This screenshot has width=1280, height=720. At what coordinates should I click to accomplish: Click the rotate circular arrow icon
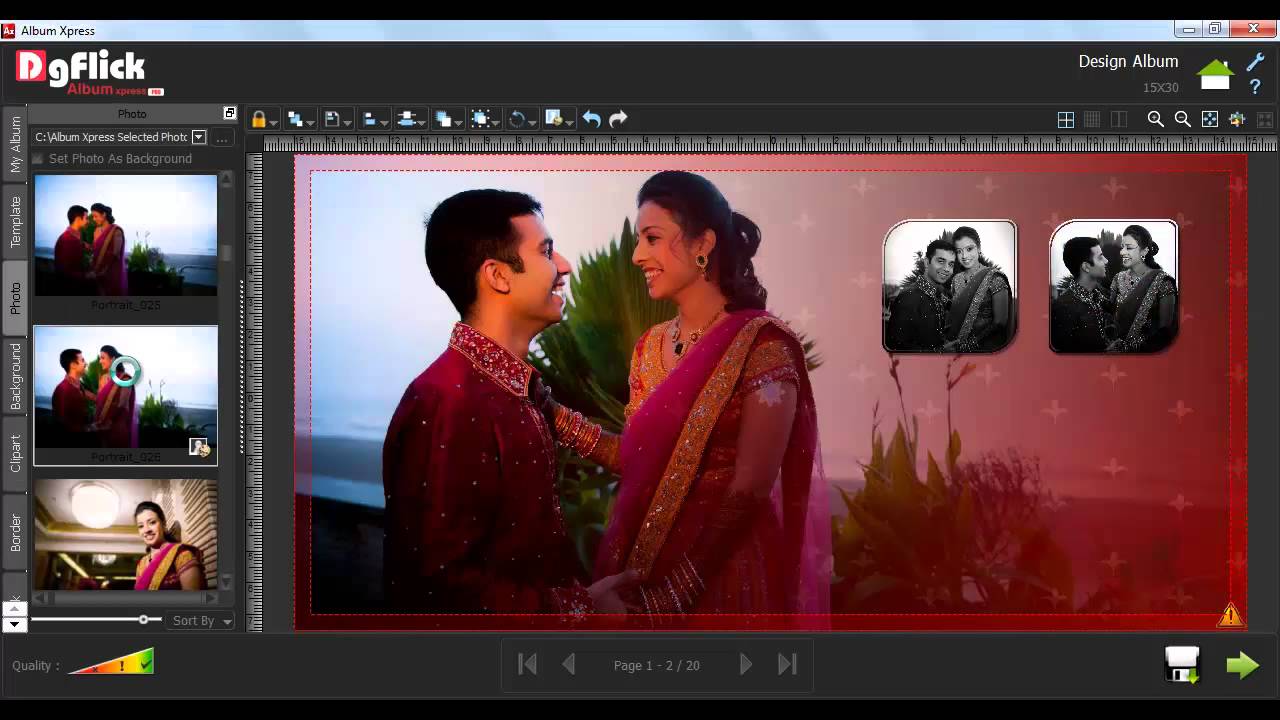pos(517,119)
